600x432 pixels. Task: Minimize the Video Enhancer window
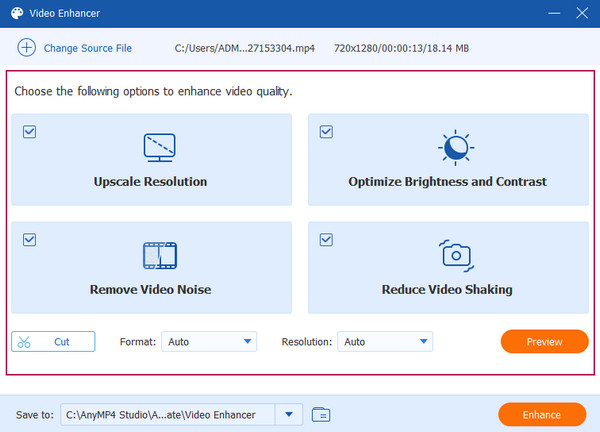tap(554, 13)
